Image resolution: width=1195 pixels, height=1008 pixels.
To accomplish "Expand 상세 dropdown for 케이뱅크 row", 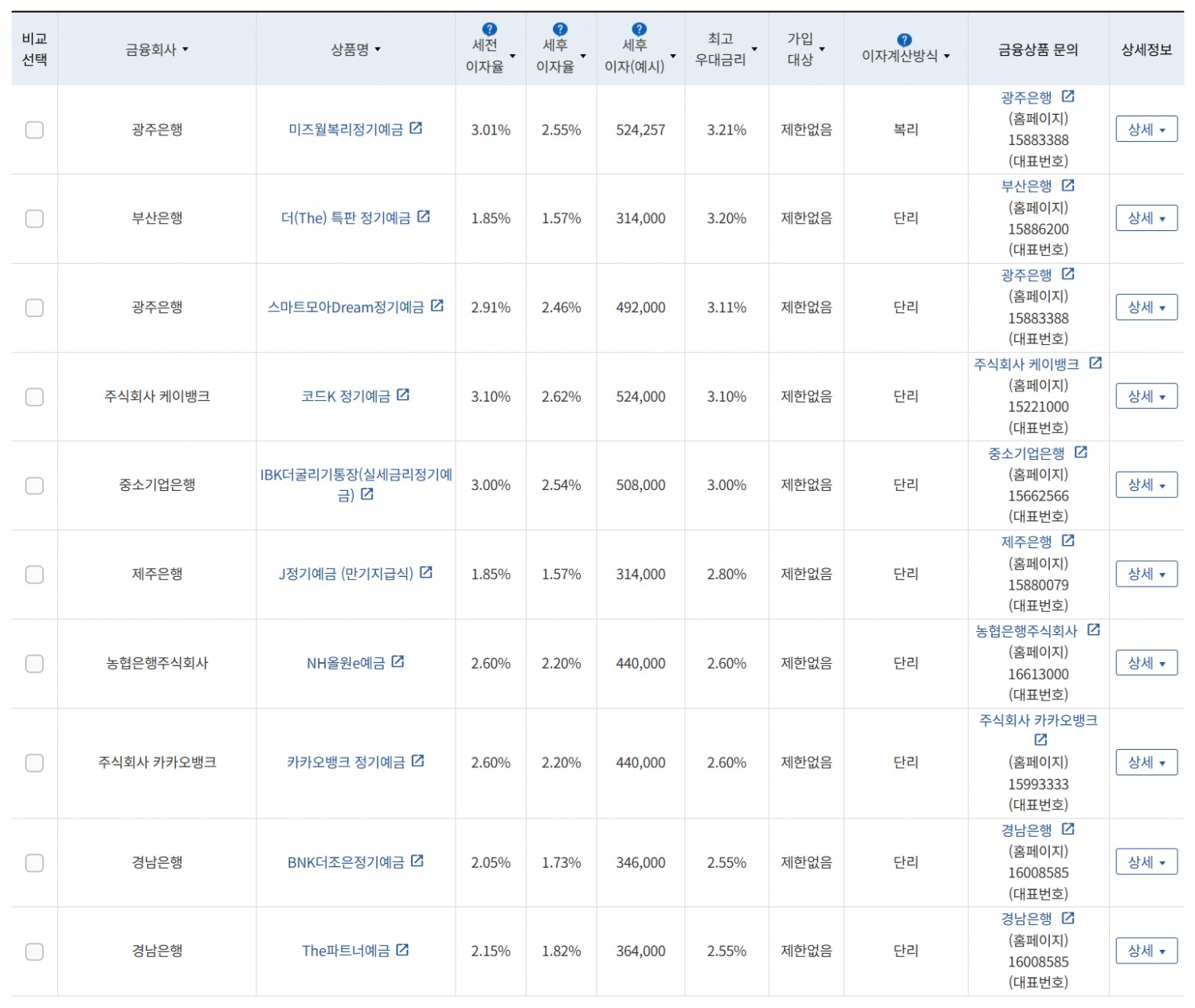I will point(1146,396).
